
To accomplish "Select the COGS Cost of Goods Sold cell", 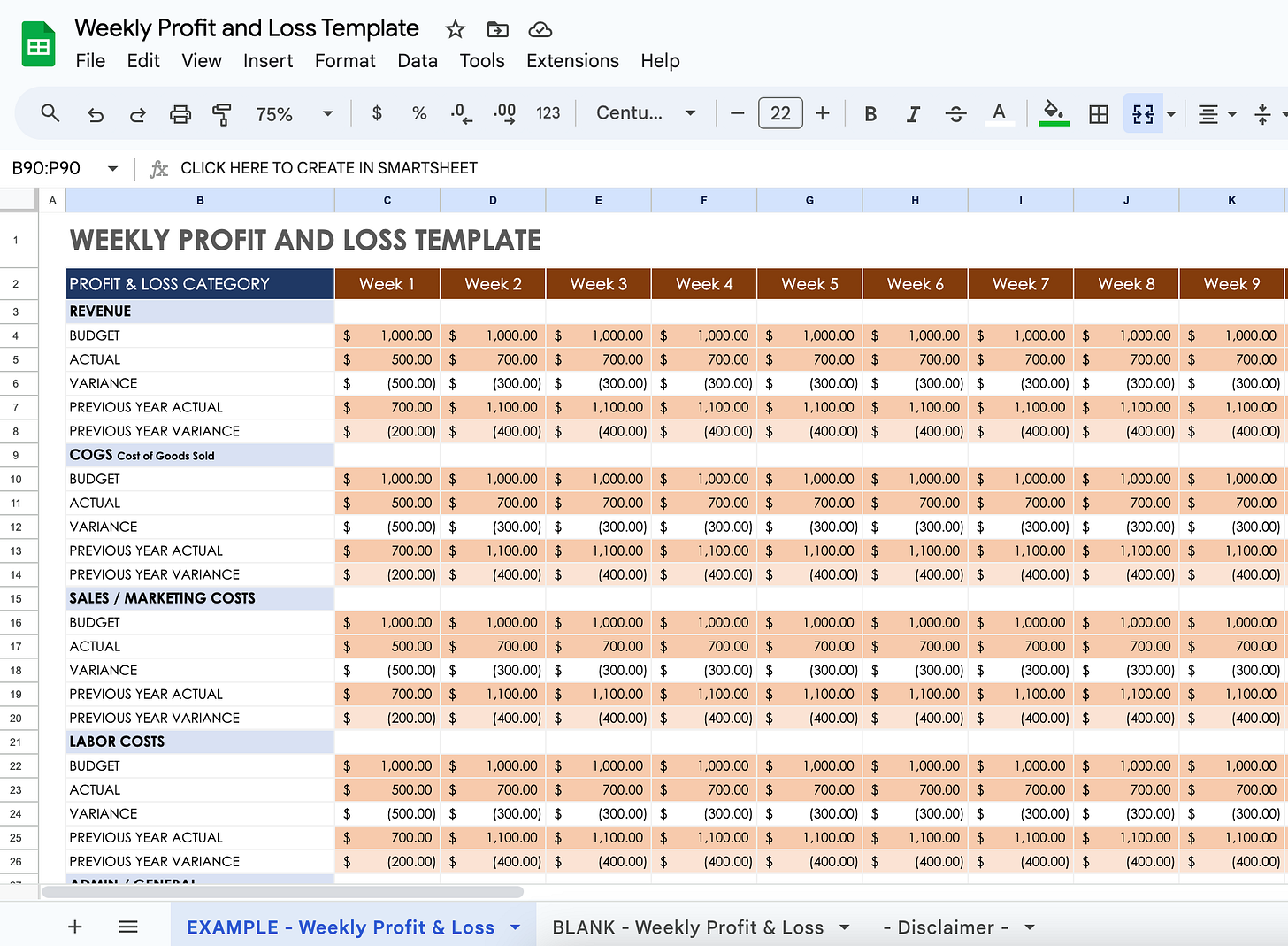I will (x=201, y=455).
